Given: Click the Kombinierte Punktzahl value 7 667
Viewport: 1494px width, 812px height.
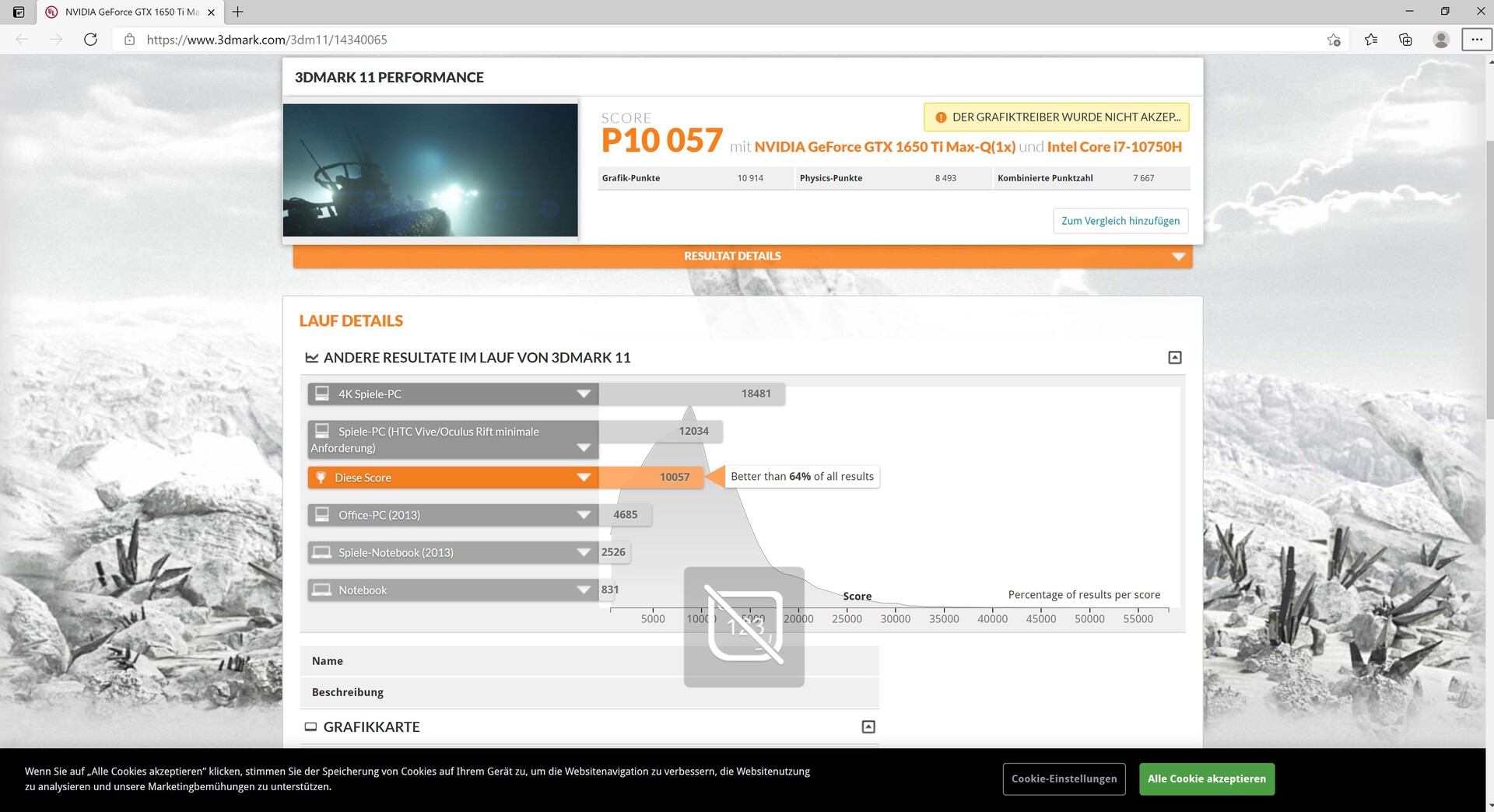Looking at the screenshot, I should click(1144, 178).
